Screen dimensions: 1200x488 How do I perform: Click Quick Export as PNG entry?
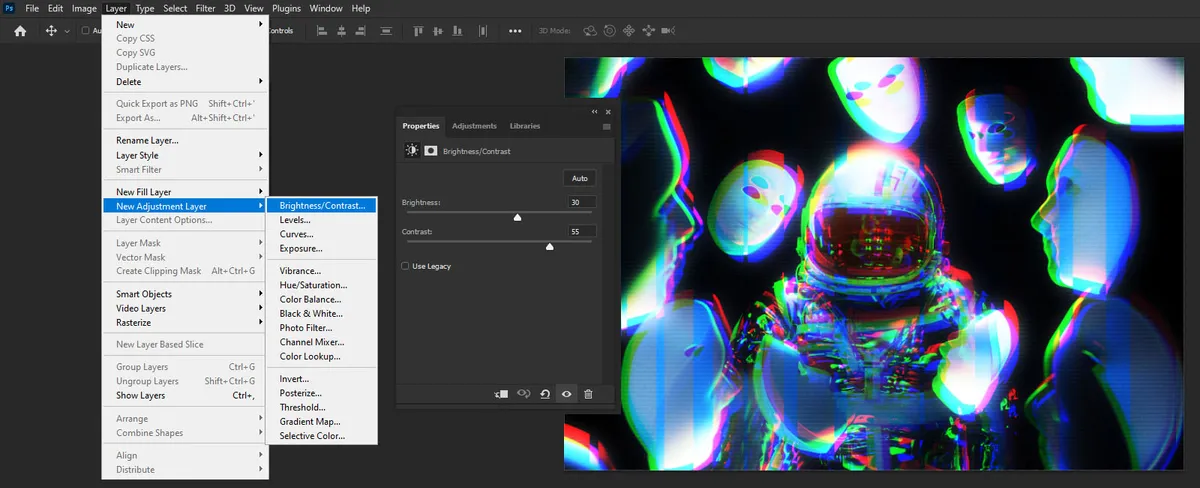point(185,104)
